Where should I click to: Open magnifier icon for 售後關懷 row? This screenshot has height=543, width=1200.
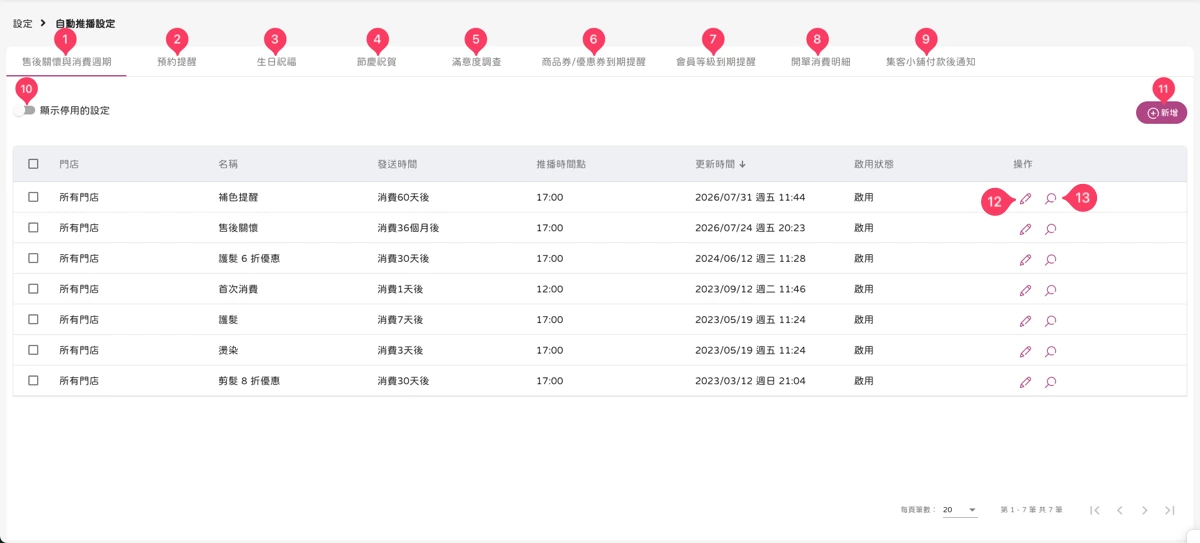pyautogui.click(x=1051, y=229)
